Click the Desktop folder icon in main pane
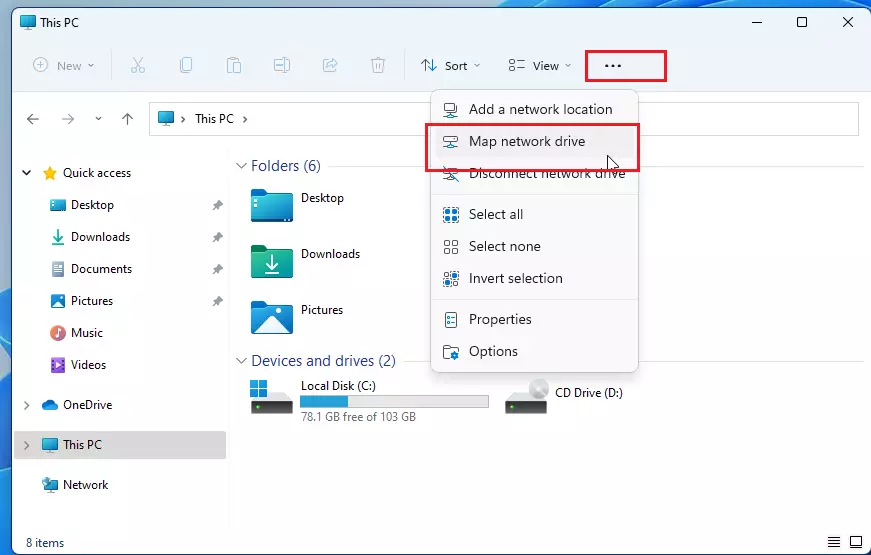Image resolution: width=871 pixels, height=555 pixels. click(272, 206)
